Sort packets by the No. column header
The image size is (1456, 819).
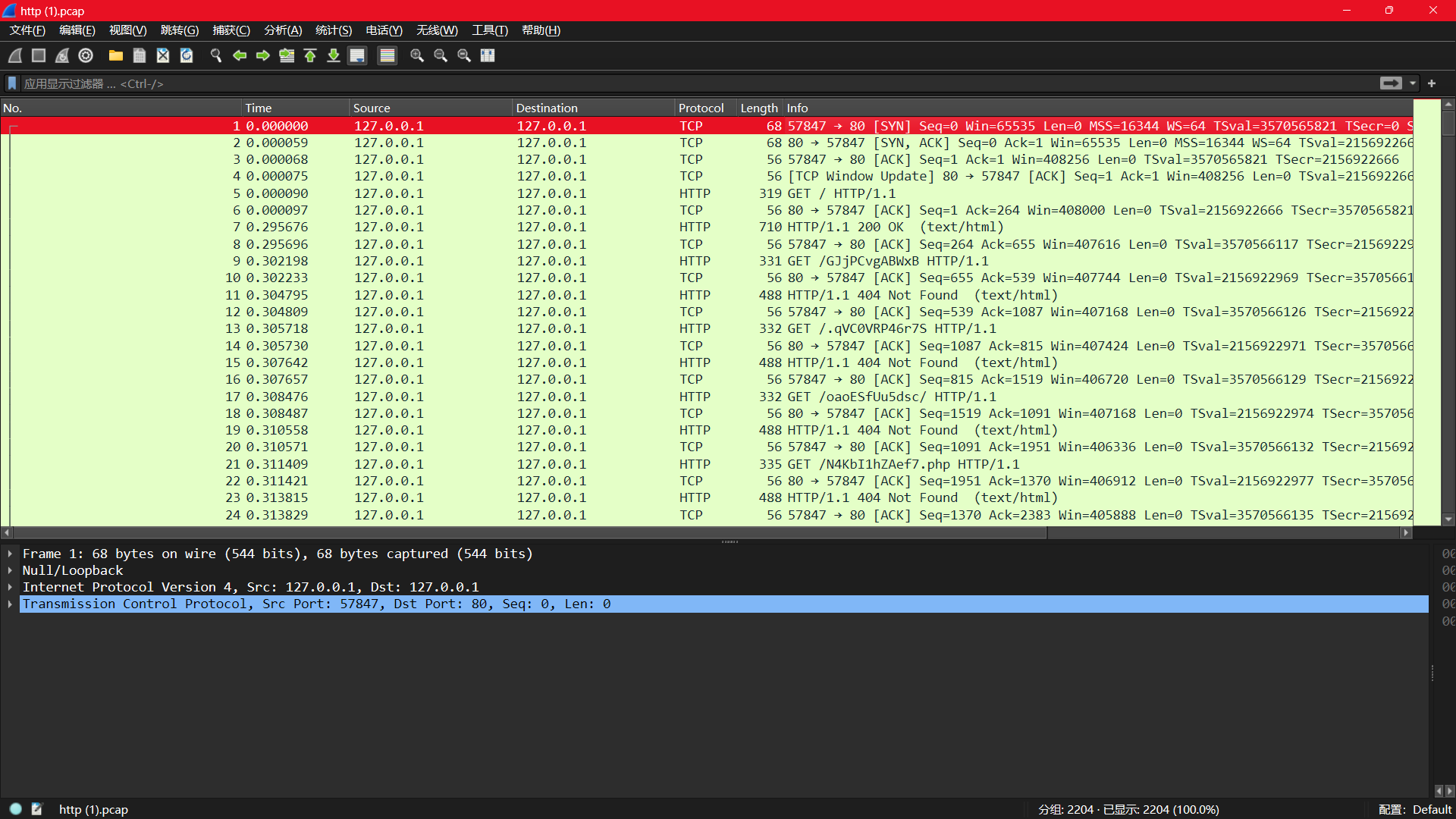point(121,108)
